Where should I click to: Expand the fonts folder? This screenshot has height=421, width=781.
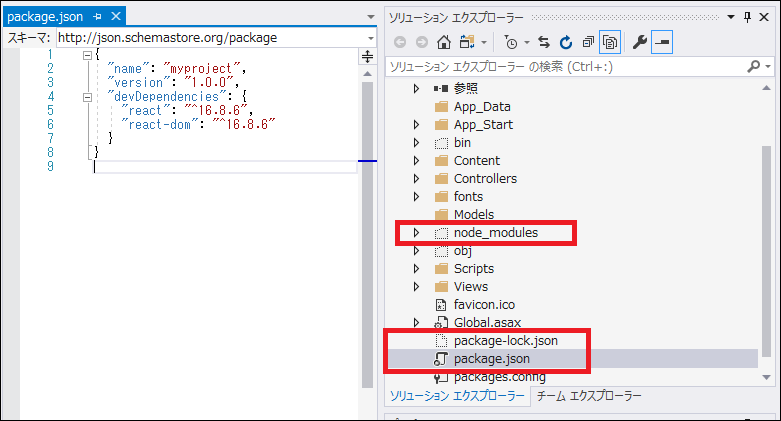point(416,196)
